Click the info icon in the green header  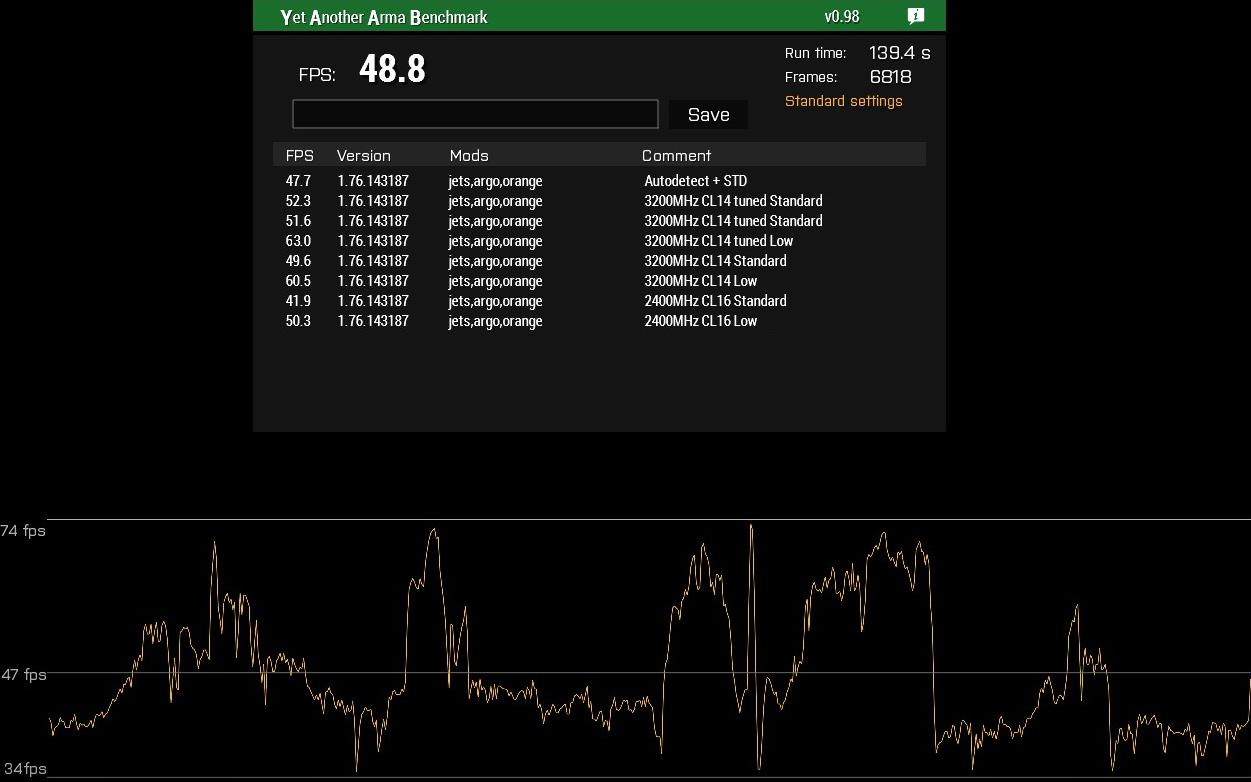tap(915, 16)
